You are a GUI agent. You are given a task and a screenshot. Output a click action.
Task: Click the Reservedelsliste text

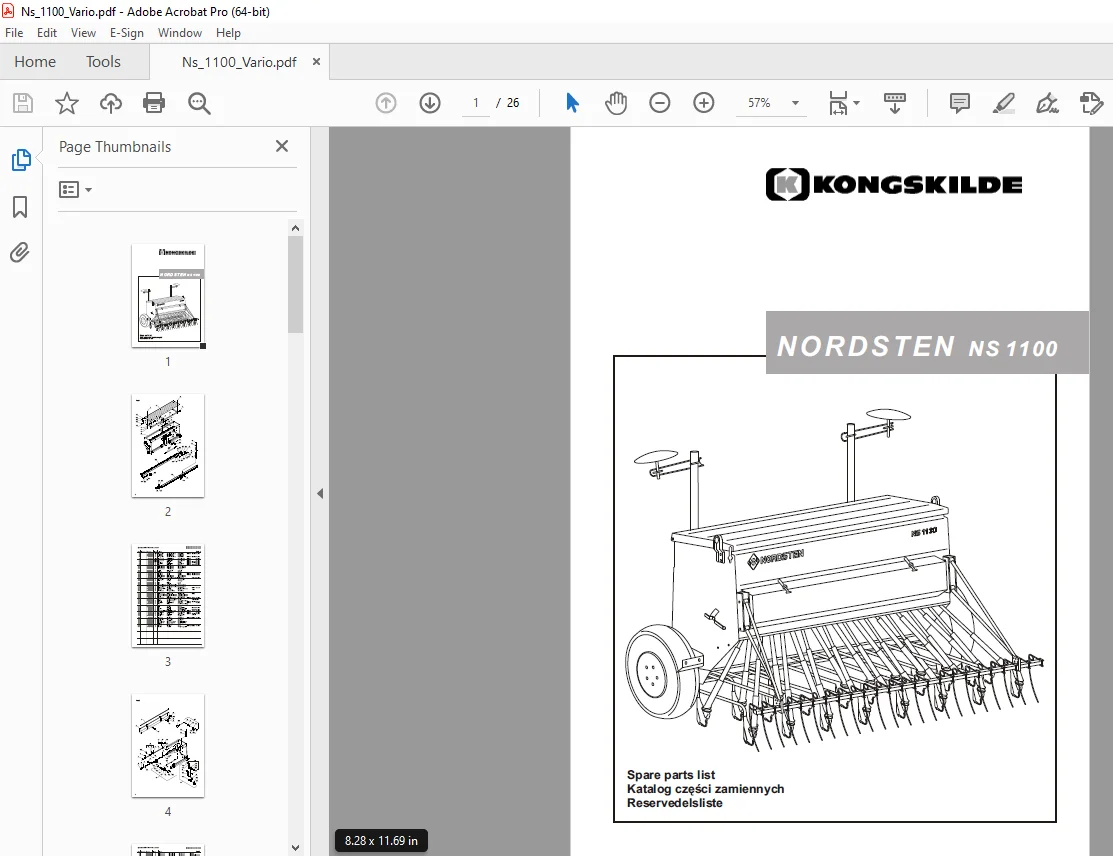(x=674, y=803)
